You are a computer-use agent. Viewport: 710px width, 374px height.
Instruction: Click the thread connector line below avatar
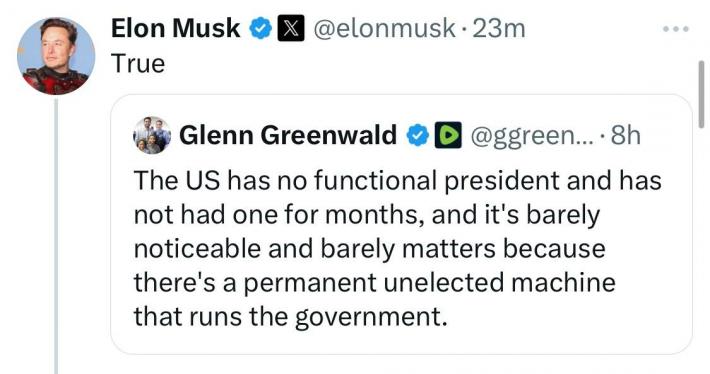point(56,235)
